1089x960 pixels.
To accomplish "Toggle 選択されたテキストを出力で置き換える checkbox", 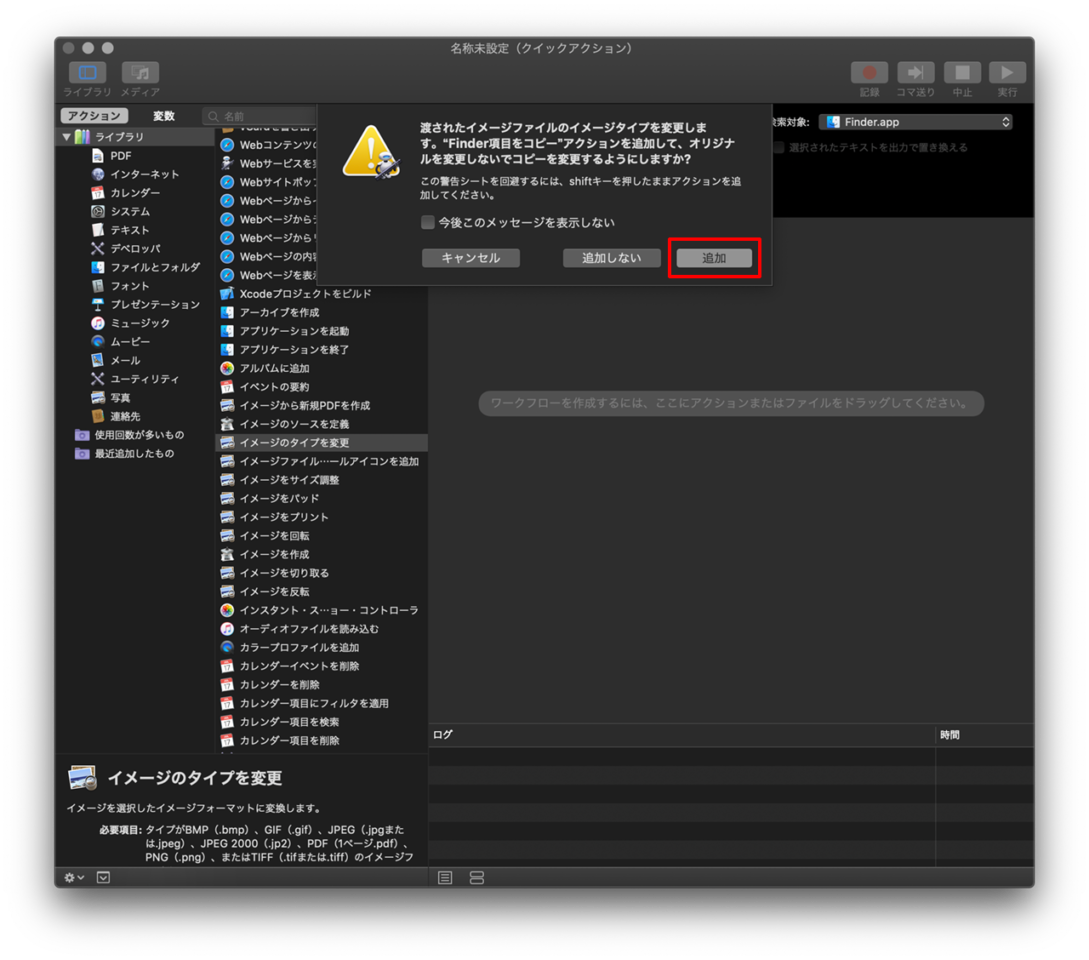I will pyautogui.click(x=778, y=147).
